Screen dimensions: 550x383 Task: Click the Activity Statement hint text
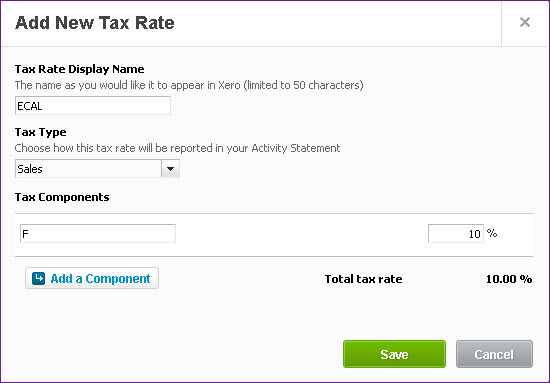point(177,148)
